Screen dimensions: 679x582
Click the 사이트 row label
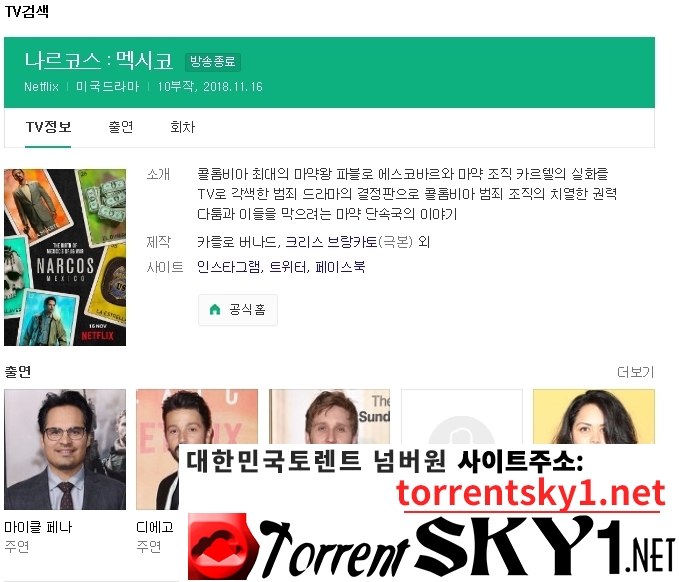(x=165, y=267)
